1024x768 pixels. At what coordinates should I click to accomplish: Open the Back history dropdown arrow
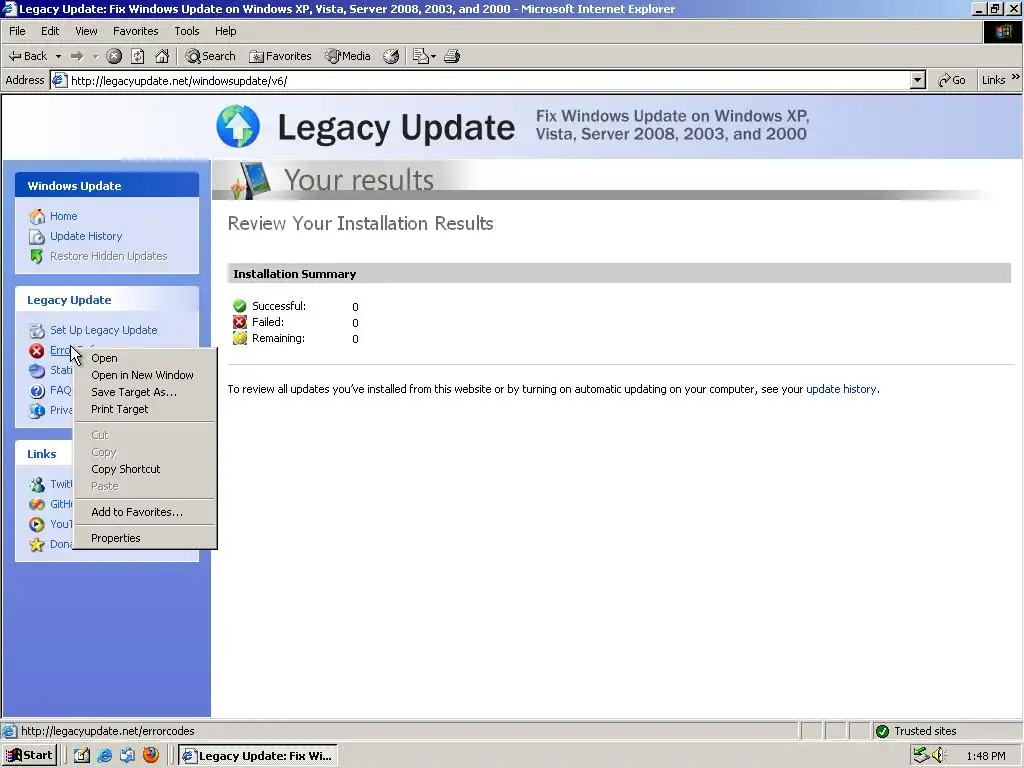[x=58, y=56]
